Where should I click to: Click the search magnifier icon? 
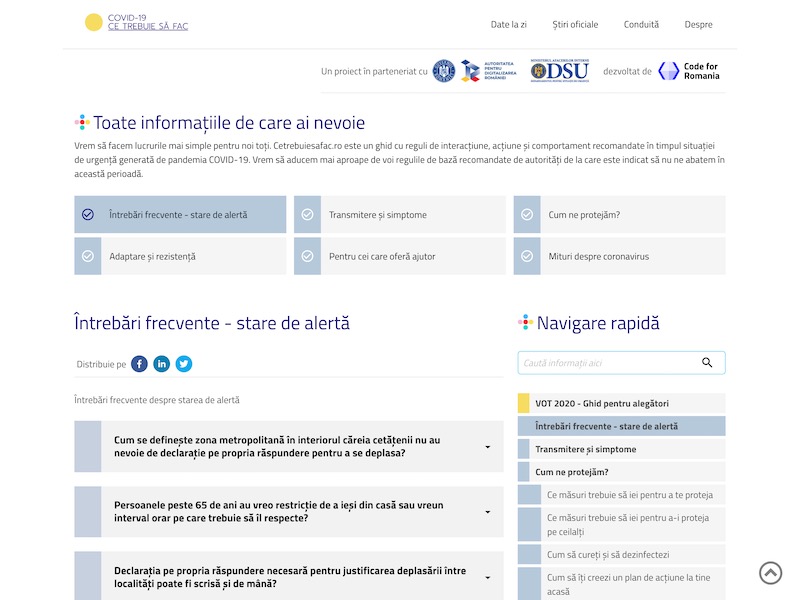pos(707,363)
